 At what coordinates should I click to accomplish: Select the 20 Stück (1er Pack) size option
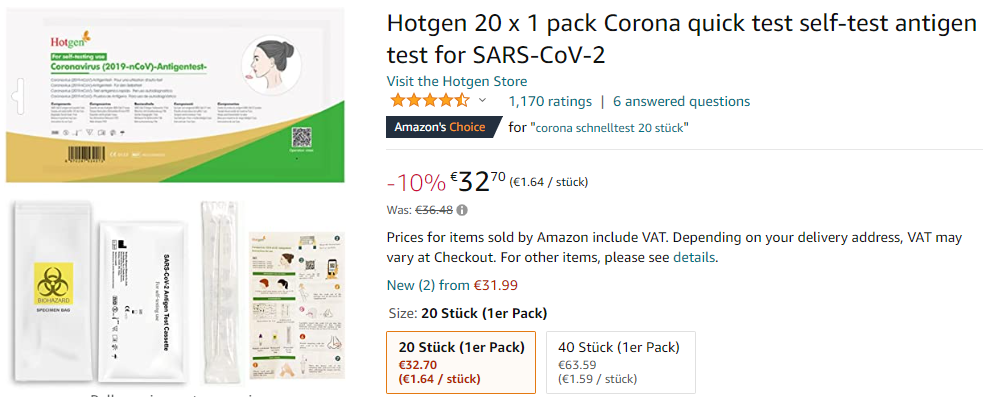point(461,363)
